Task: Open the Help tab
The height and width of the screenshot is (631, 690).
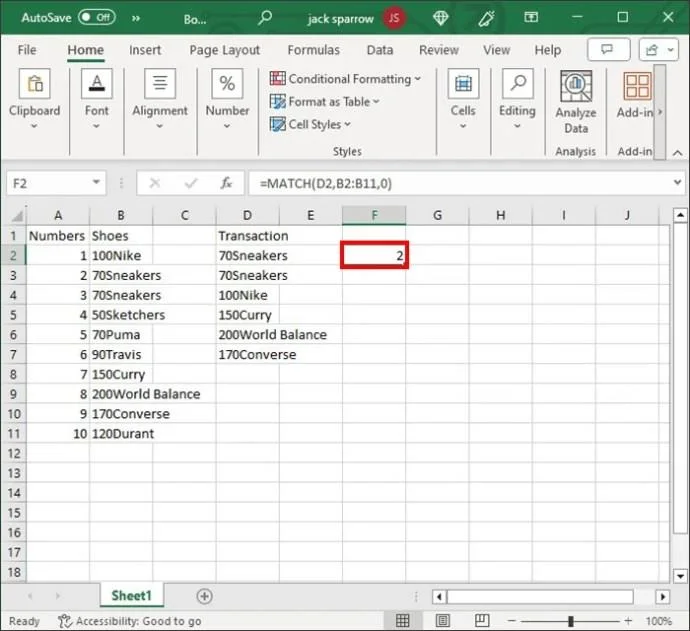Action: [547, 50]
